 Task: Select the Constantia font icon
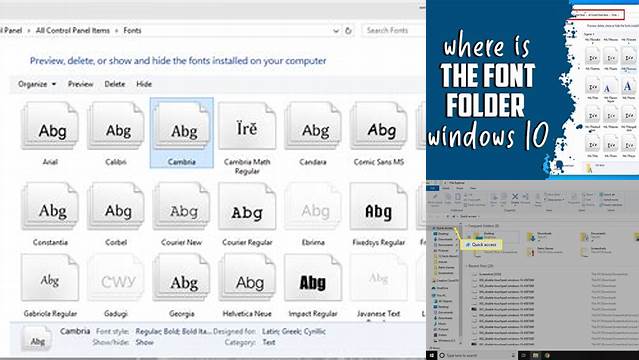(x=50, y=206)
